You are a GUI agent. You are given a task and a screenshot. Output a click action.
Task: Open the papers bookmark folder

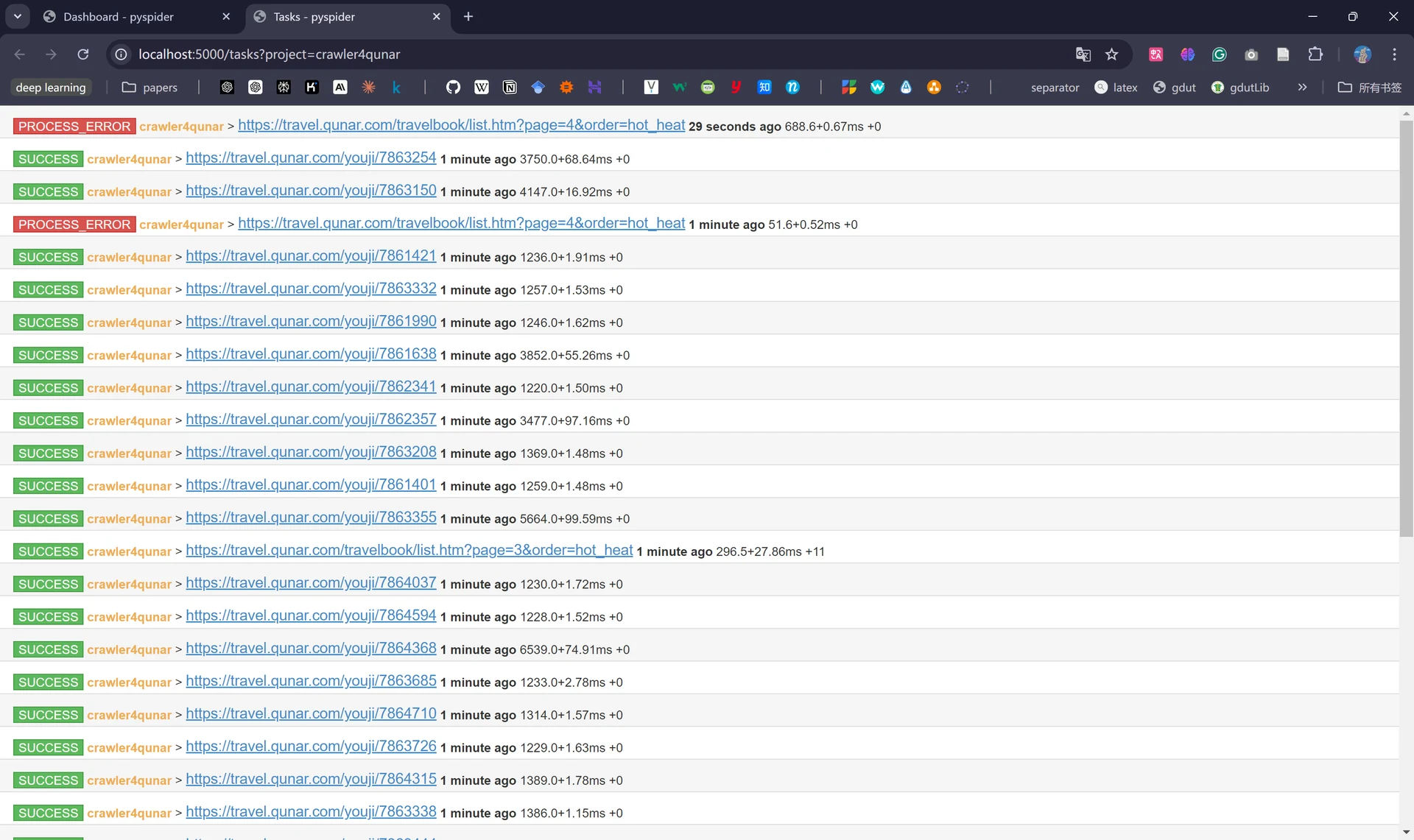pyautogui.click(x=150, y=87)
